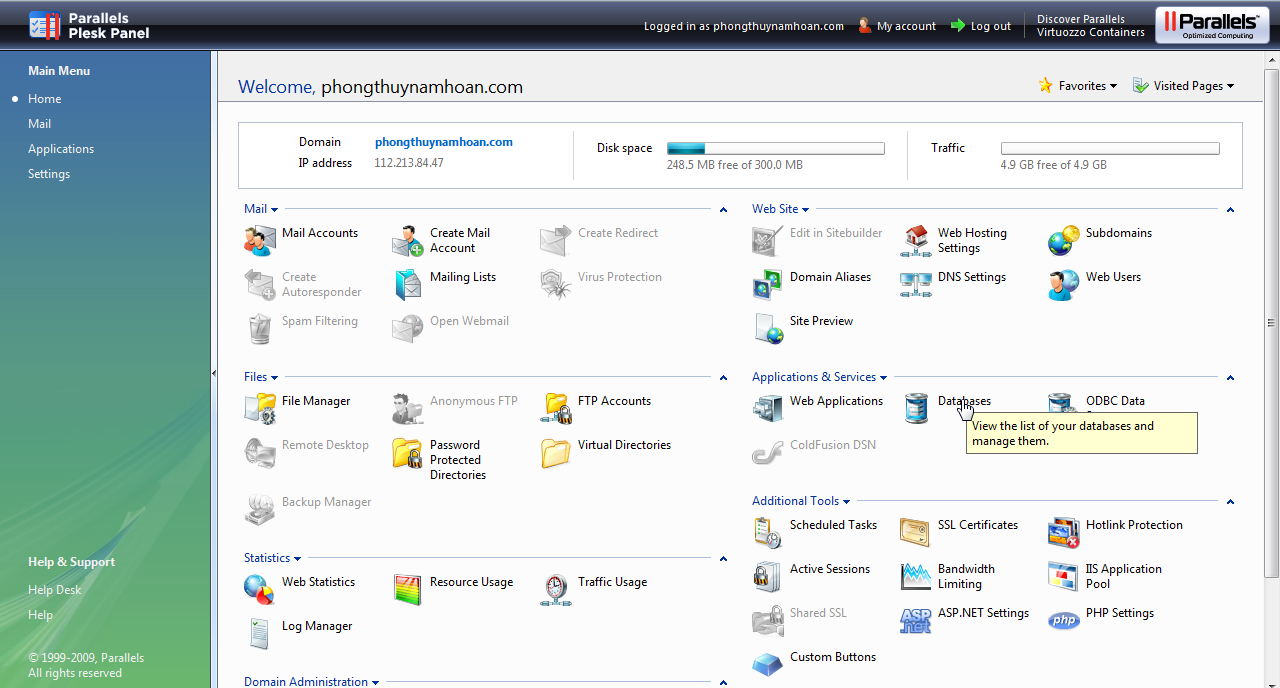Click the Web Statistics icon

coord(260,589)
